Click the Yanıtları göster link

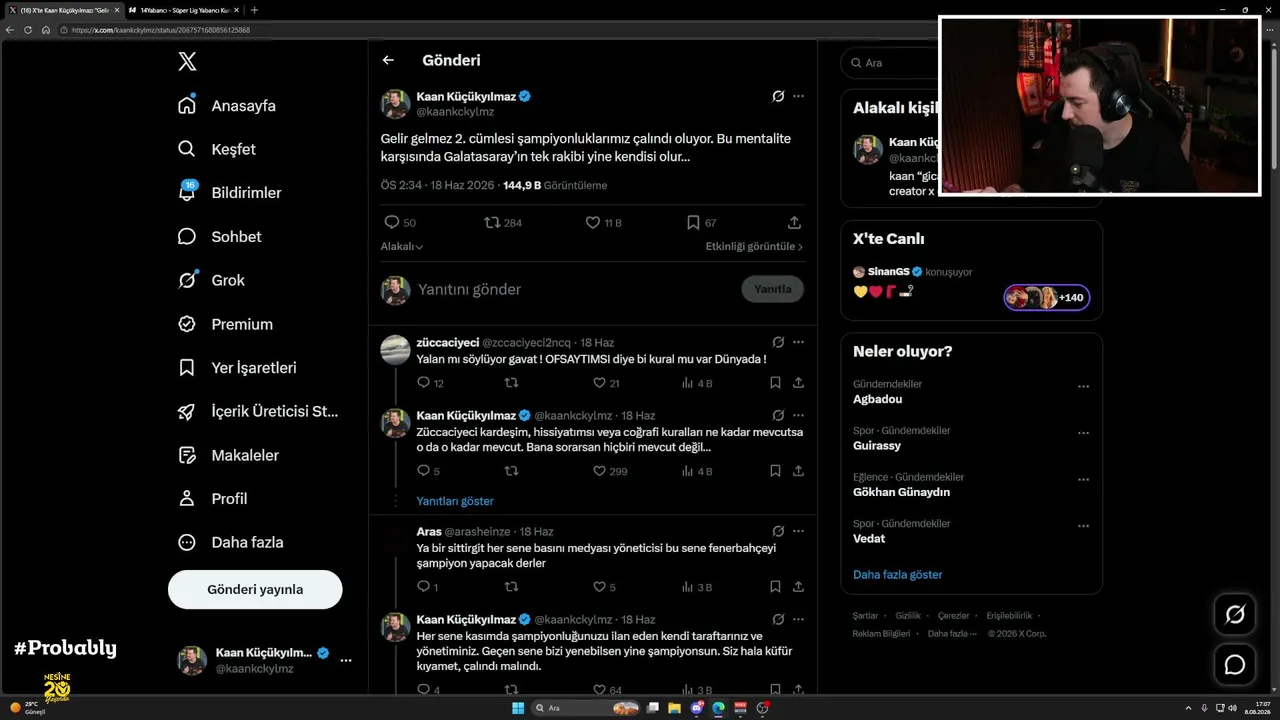coord(455,501)
